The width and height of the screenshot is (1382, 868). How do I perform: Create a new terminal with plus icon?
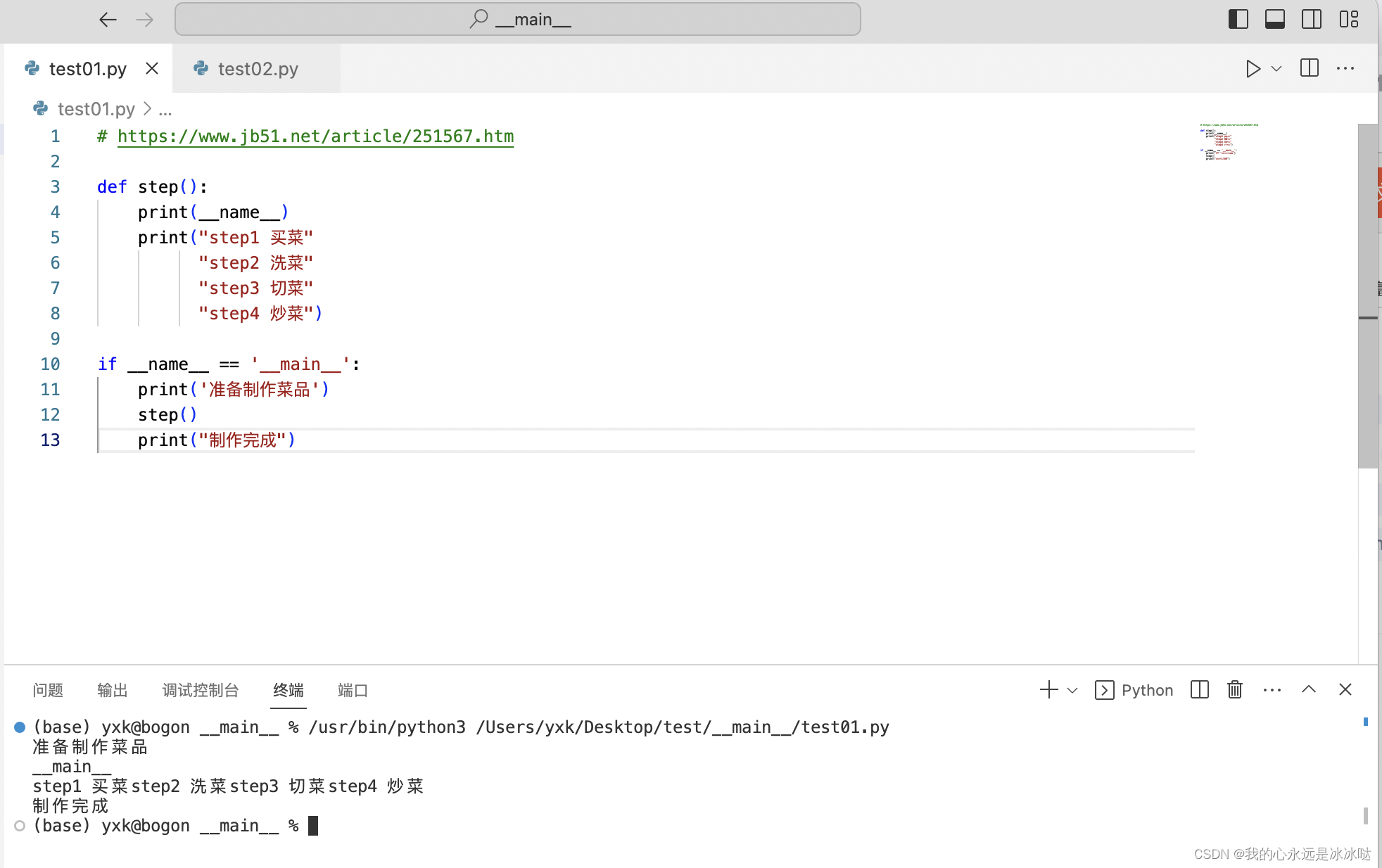tap(1048, 689)
